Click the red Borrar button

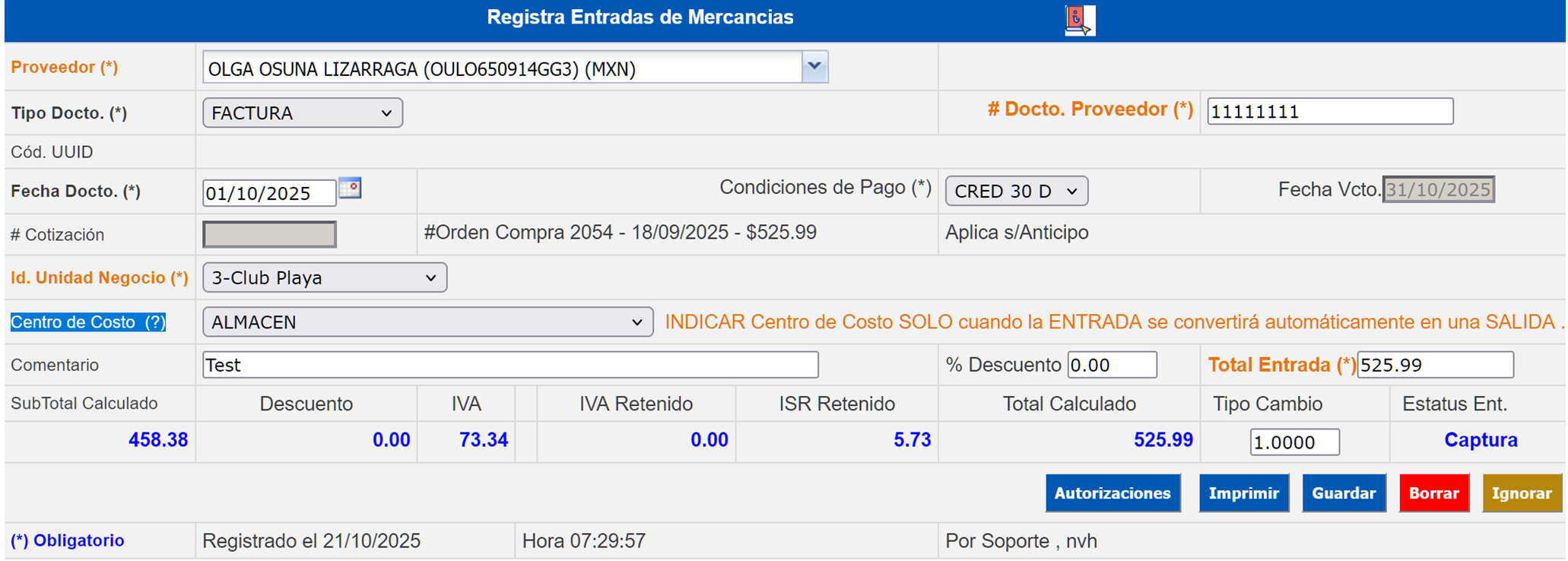(1433, 493)
